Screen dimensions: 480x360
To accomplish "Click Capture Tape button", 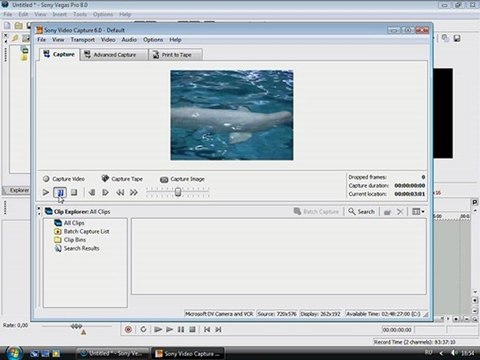I will tap(122, 179).
